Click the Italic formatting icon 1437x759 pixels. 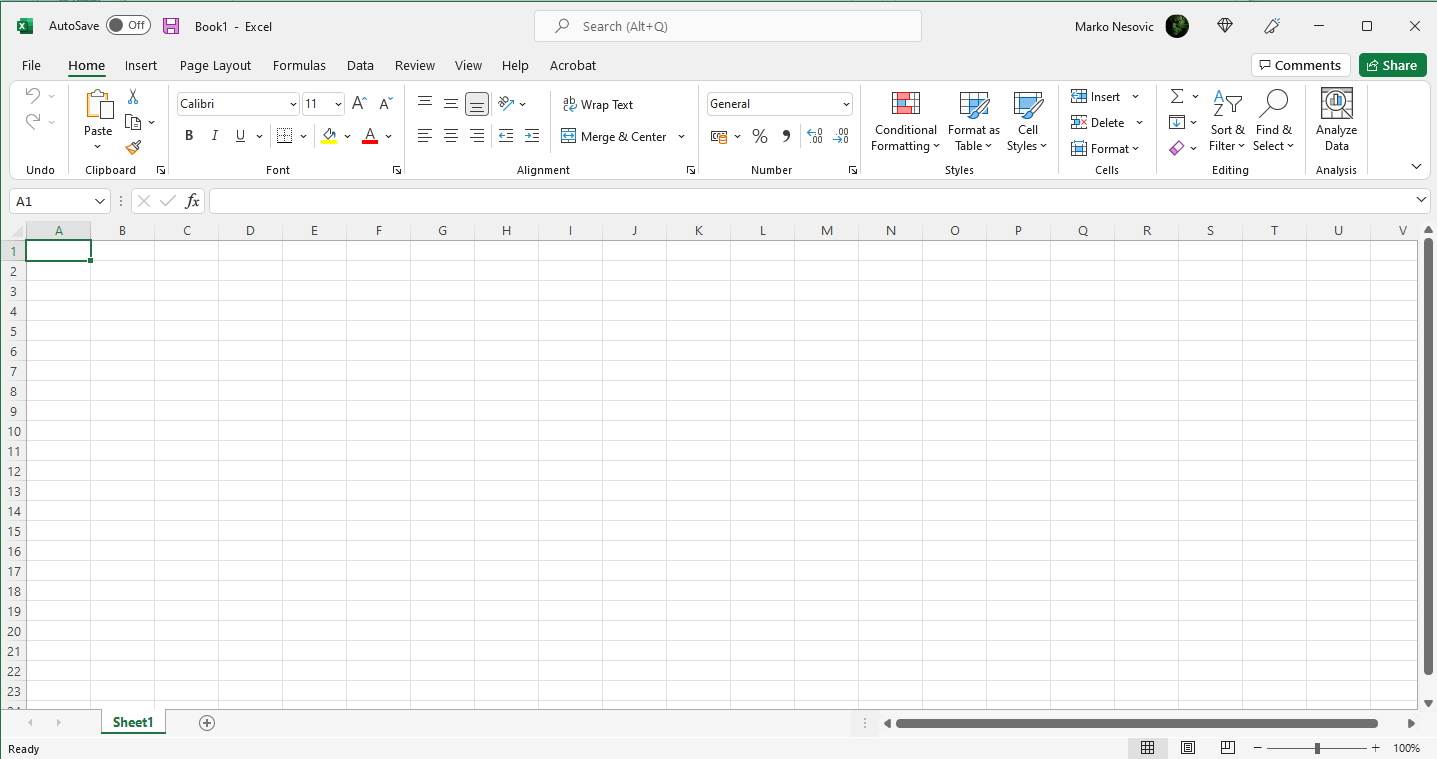click(x=214, y=135)
